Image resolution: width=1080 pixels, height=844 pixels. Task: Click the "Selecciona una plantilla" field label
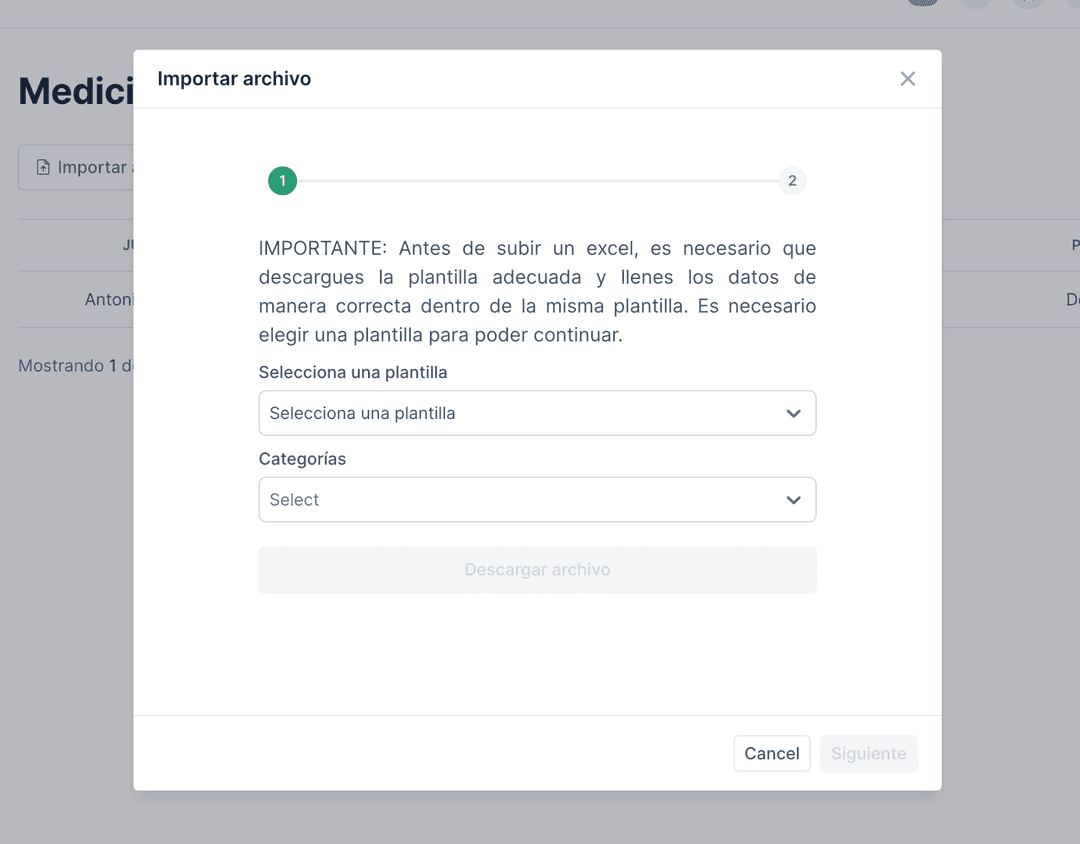pyautogui.click(x=353, y=372)
